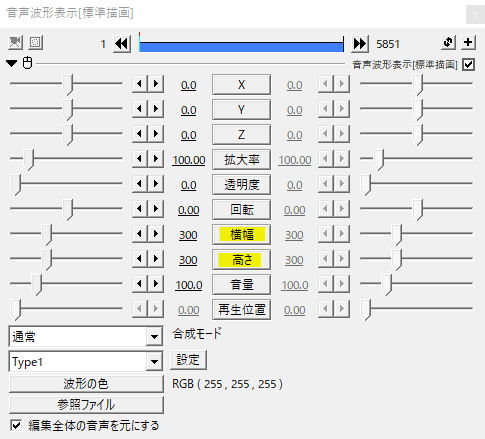The height and width of the screenshot is (439, 485).
Task: Decrease X value with left arrow
Action: point(140,84)
